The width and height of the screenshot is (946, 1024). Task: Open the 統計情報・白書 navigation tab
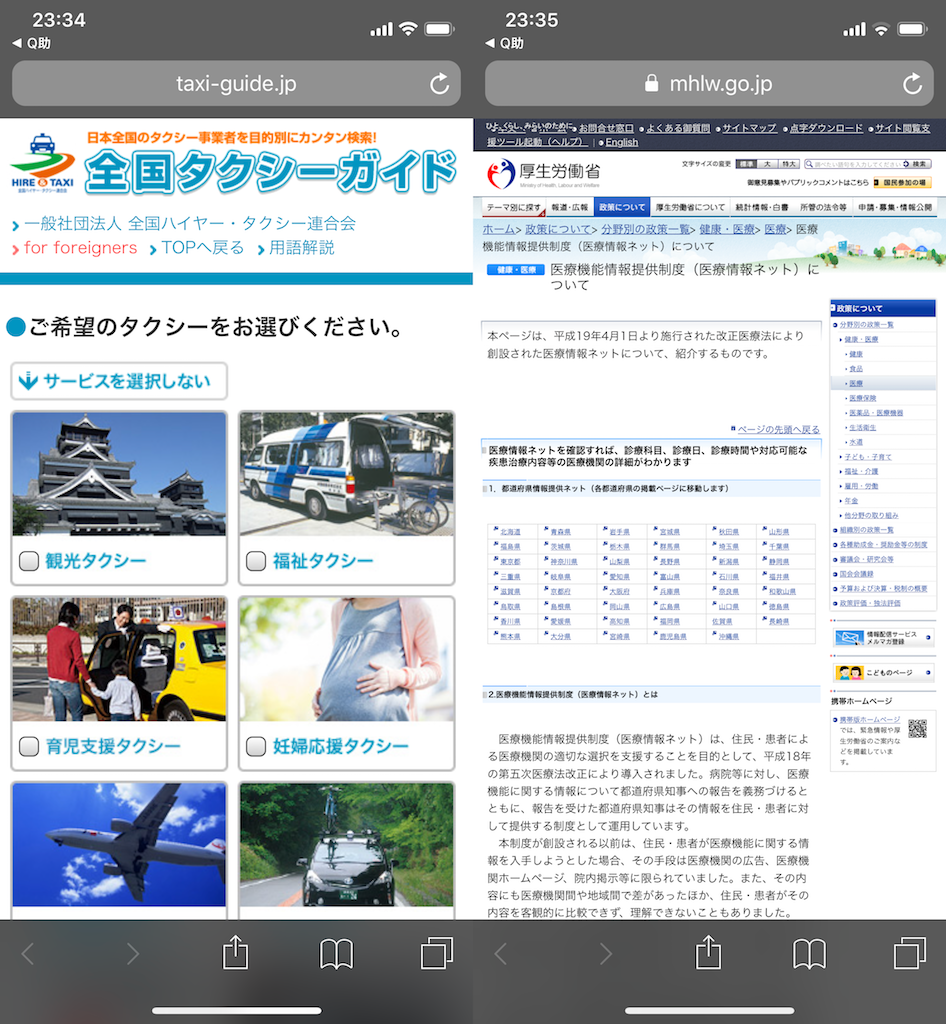(x=762, y=207)
